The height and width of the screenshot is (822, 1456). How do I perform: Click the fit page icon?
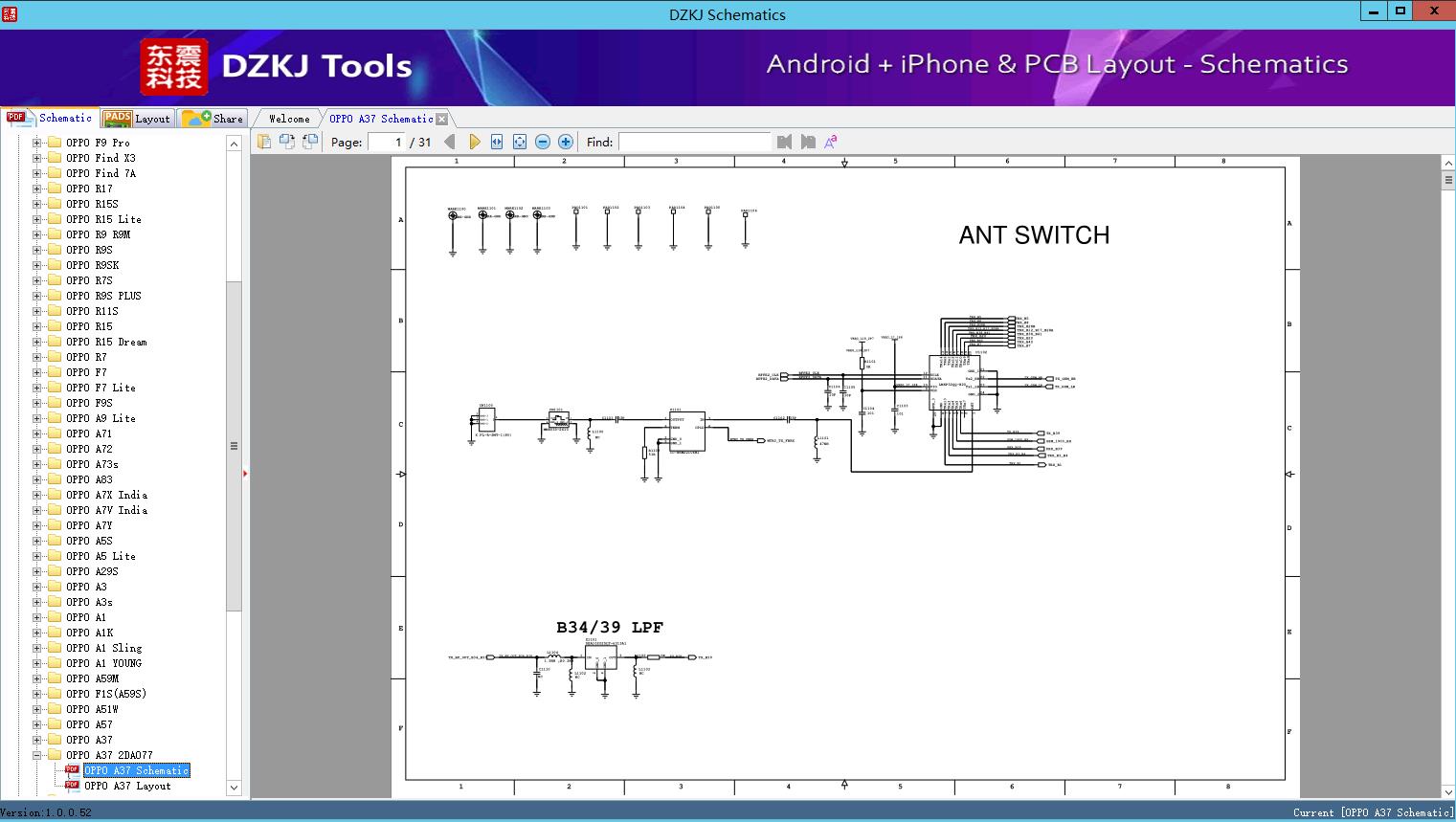(x=520, y=142)
